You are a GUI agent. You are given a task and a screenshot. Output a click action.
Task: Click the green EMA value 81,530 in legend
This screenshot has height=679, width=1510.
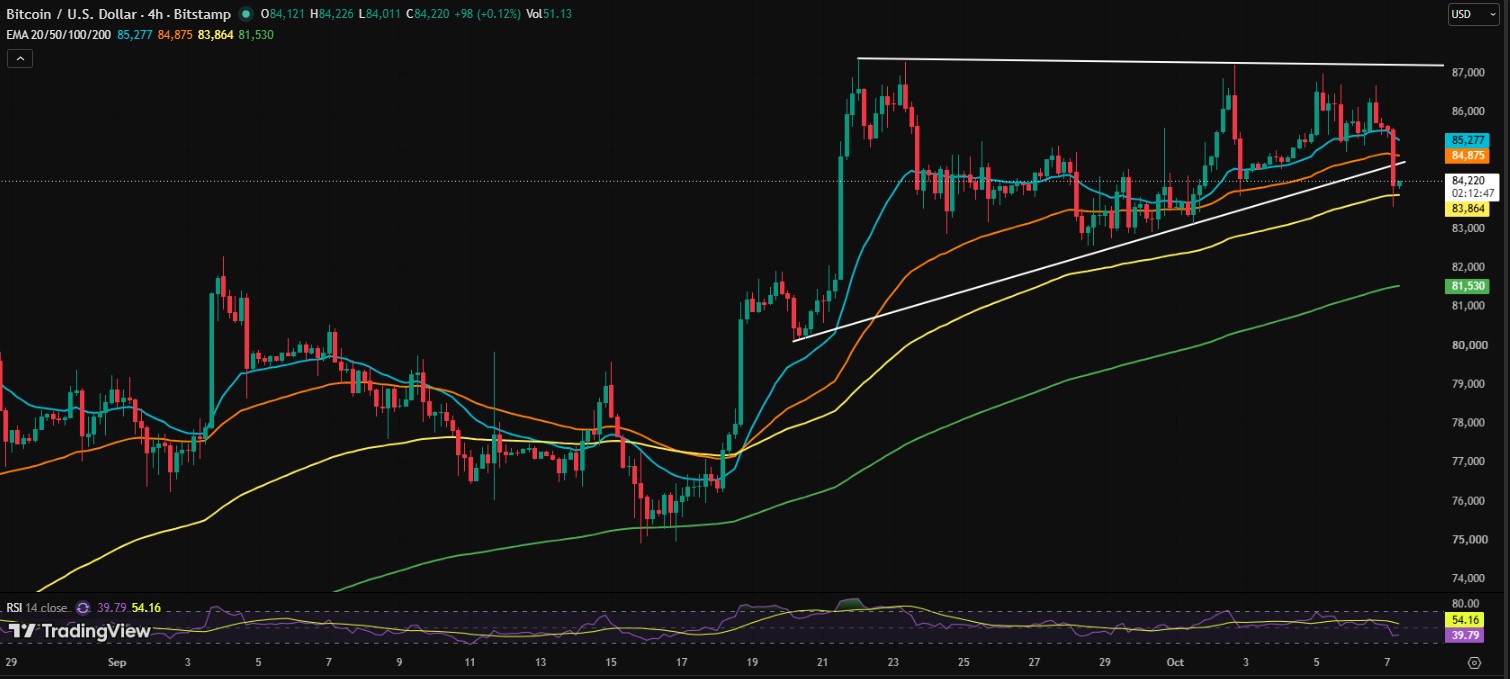click(256, 35)
